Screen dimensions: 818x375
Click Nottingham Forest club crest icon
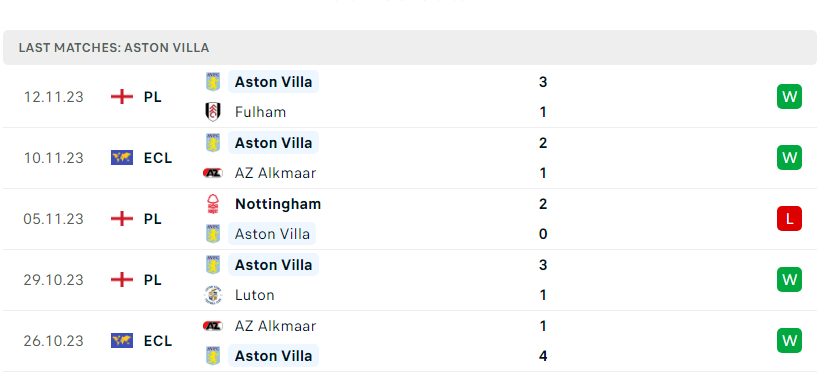pos(213,204)
